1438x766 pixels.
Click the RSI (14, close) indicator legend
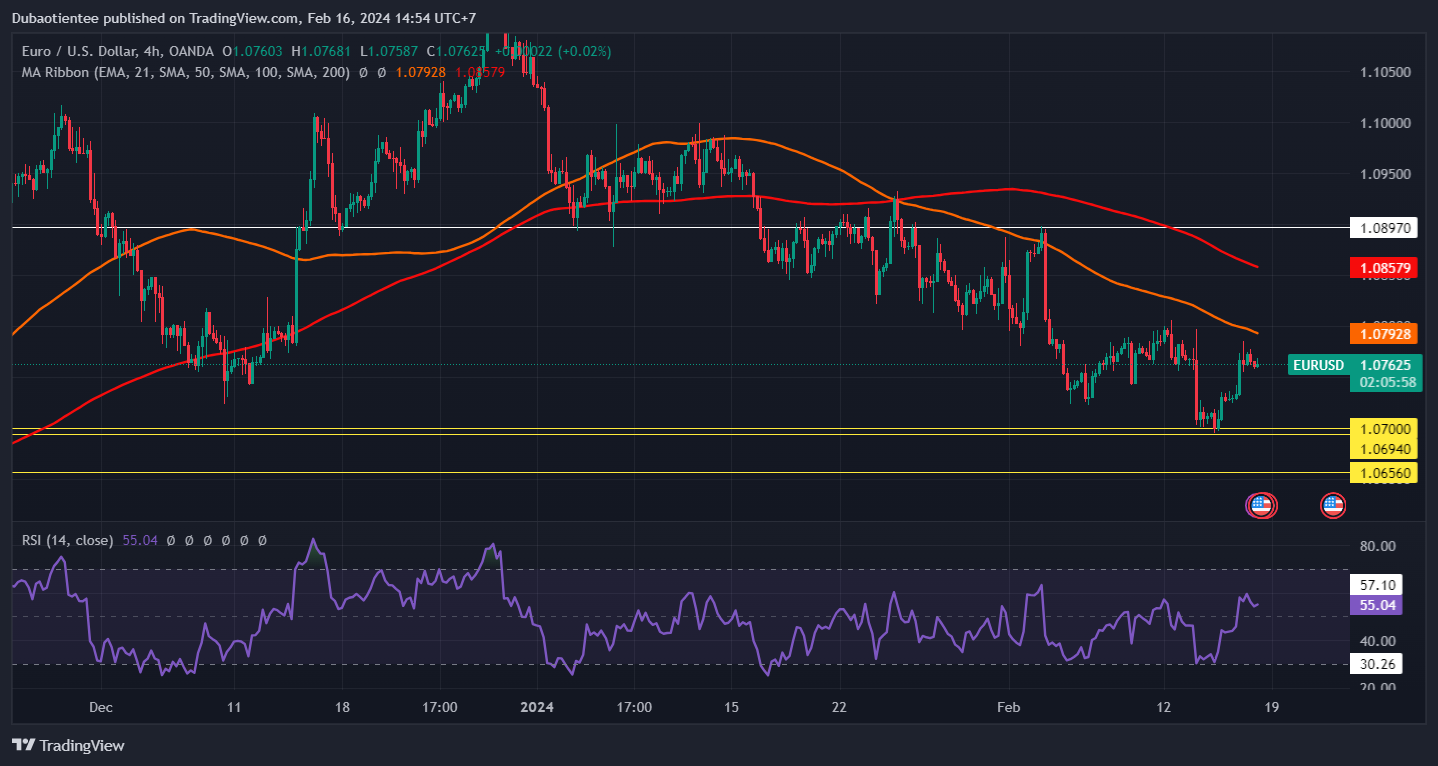point(67,540)
